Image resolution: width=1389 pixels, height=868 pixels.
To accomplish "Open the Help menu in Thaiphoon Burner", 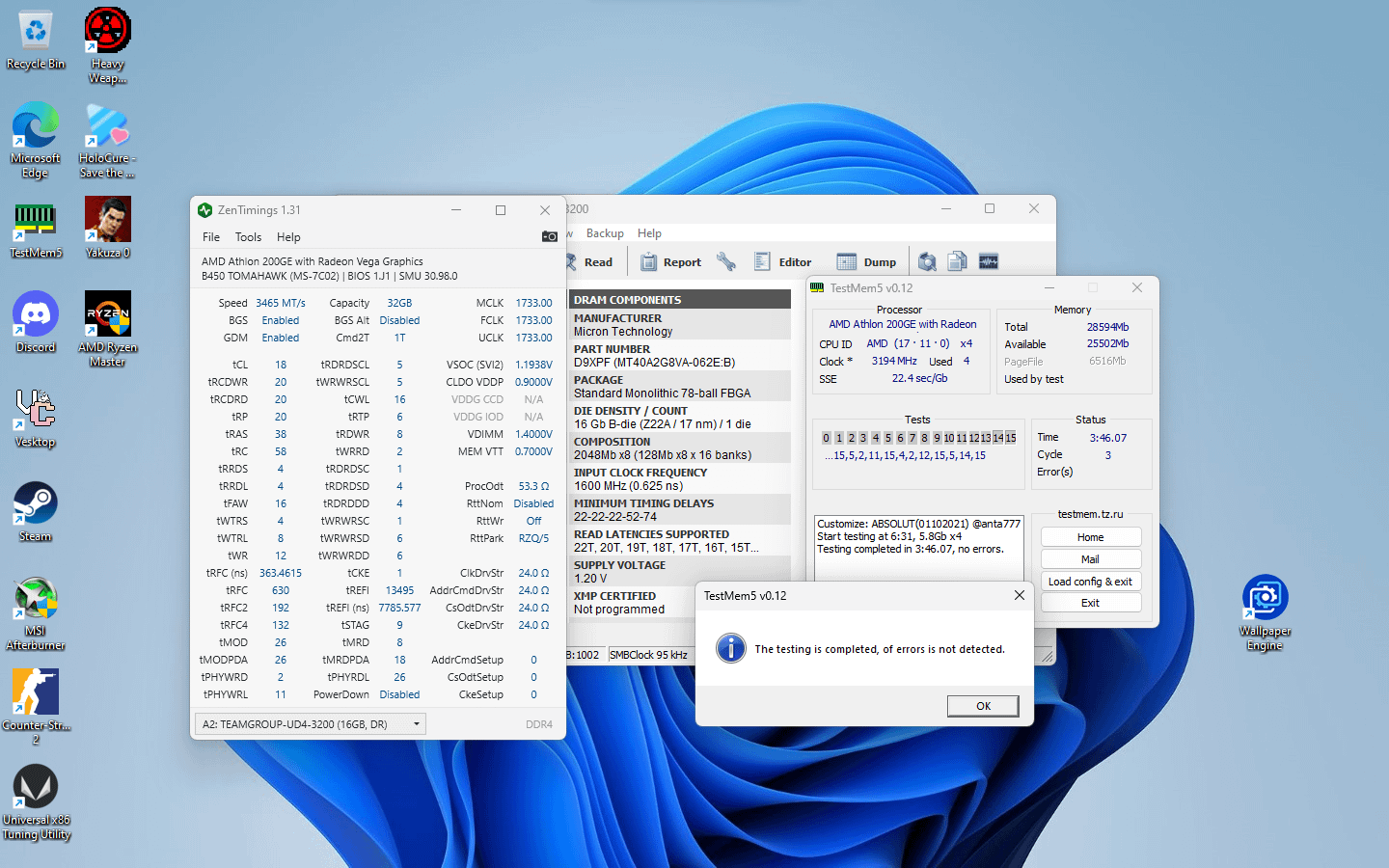I will coord(649,233).
